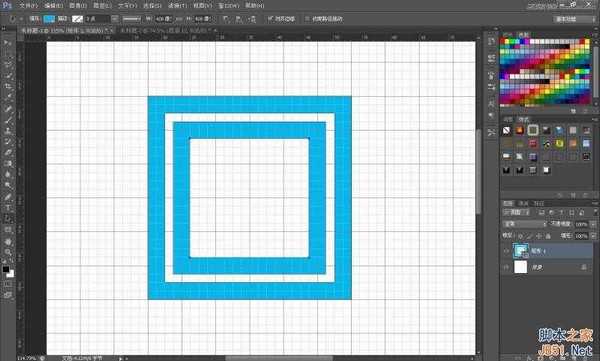Expand the layer opacity 100% dropdown arrow
Screen dimensions: 600x361
coord(593,224)
